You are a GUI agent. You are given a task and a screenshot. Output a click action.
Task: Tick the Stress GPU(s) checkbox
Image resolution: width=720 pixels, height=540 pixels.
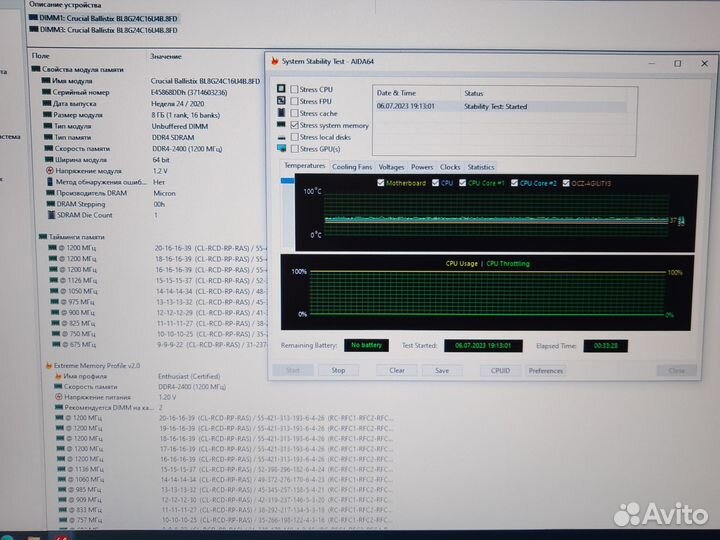(x=294, y=149)
